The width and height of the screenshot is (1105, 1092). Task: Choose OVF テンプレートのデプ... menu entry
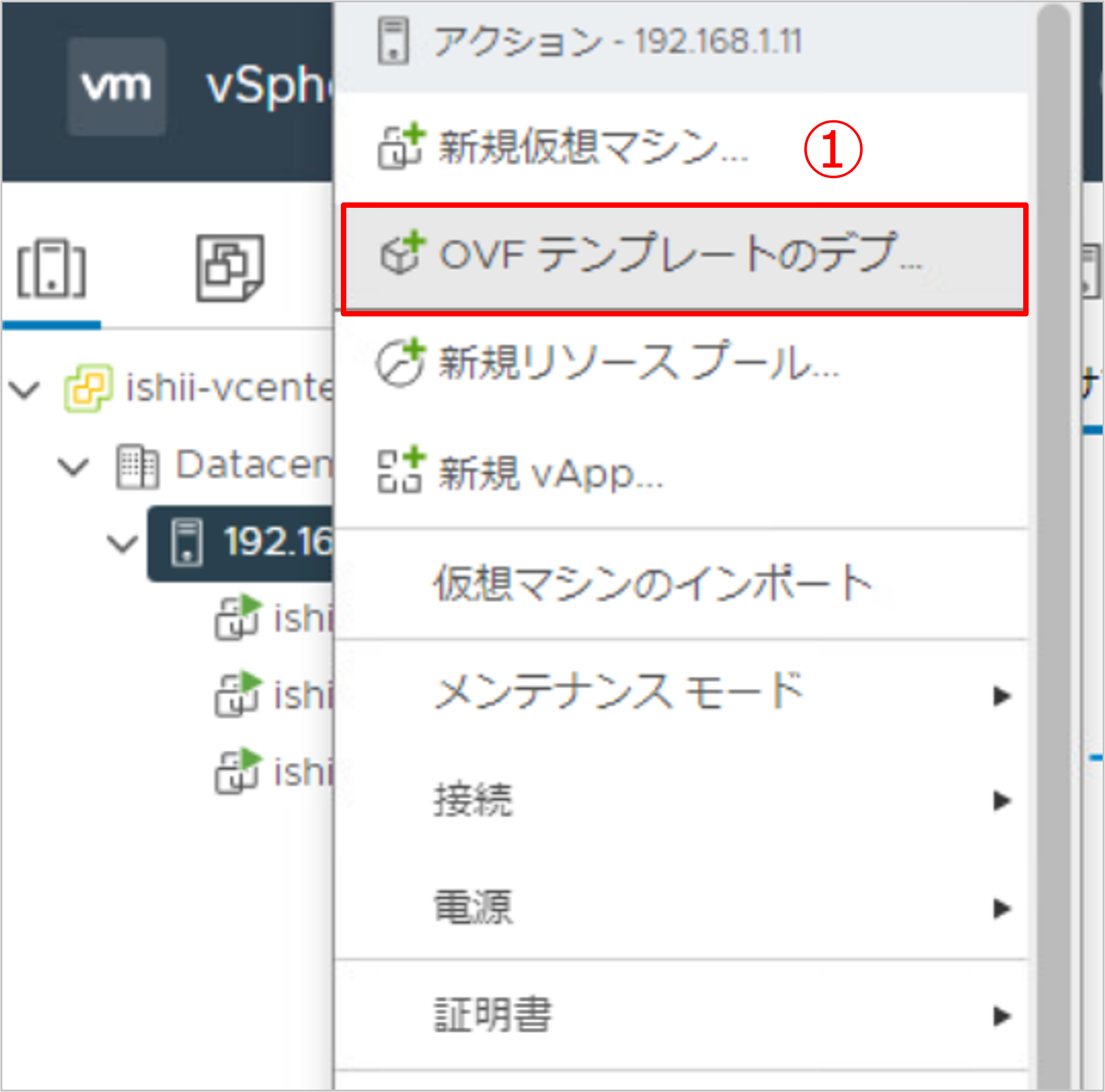point(684,259)
